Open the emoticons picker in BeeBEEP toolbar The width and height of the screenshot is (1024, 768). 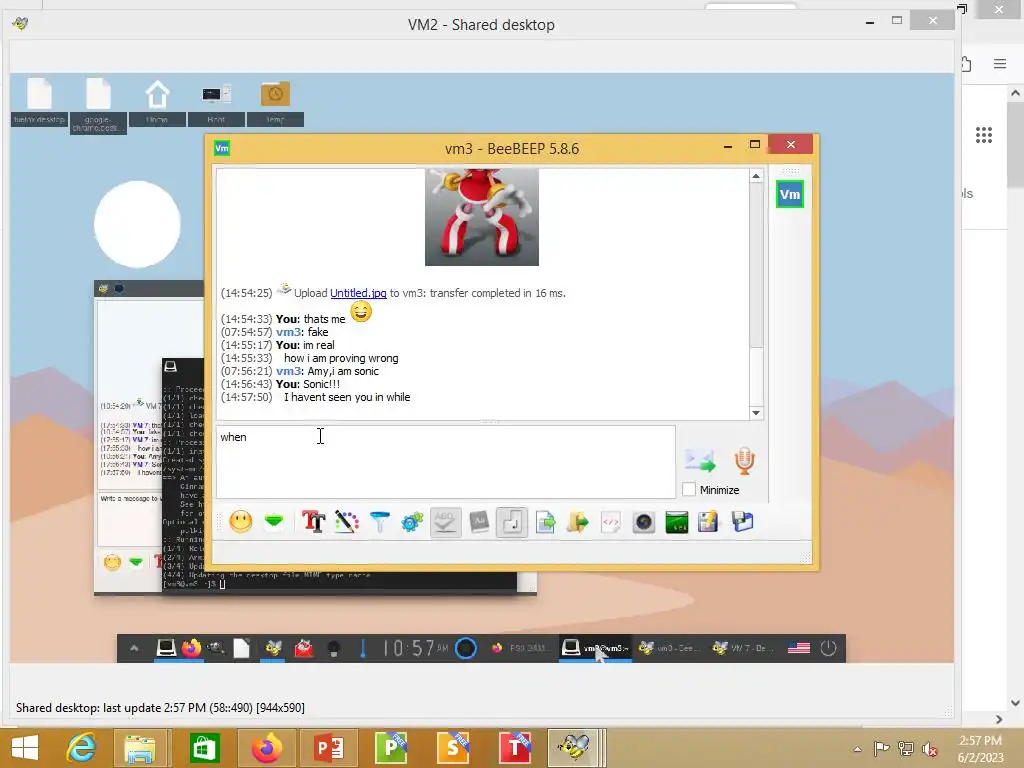(241, 522)
